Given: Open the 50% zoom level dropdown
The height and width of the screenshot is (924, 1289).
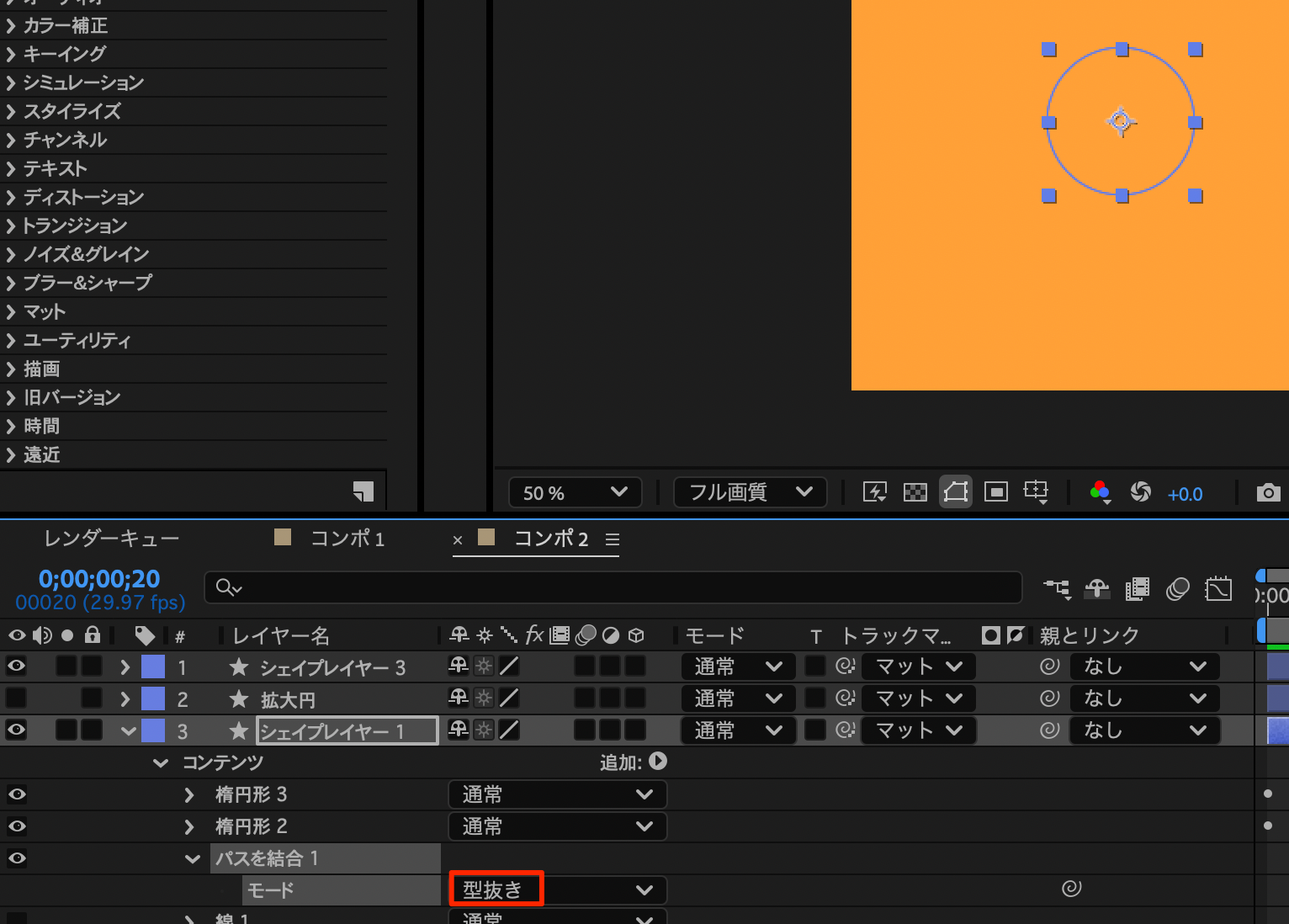Looking at the screenshot, I should [575, 492].
